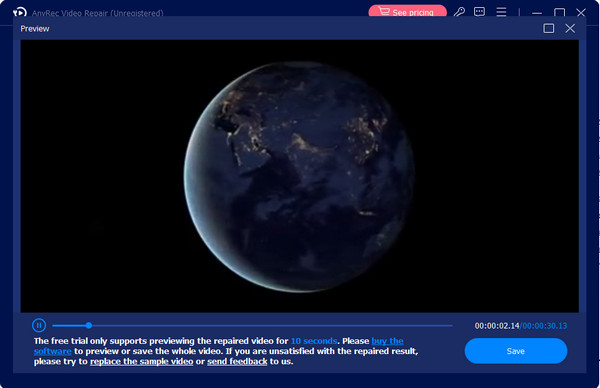This screenshot has width=600, height=388.
Task: Click the register key icon
Action: point(459,12)
